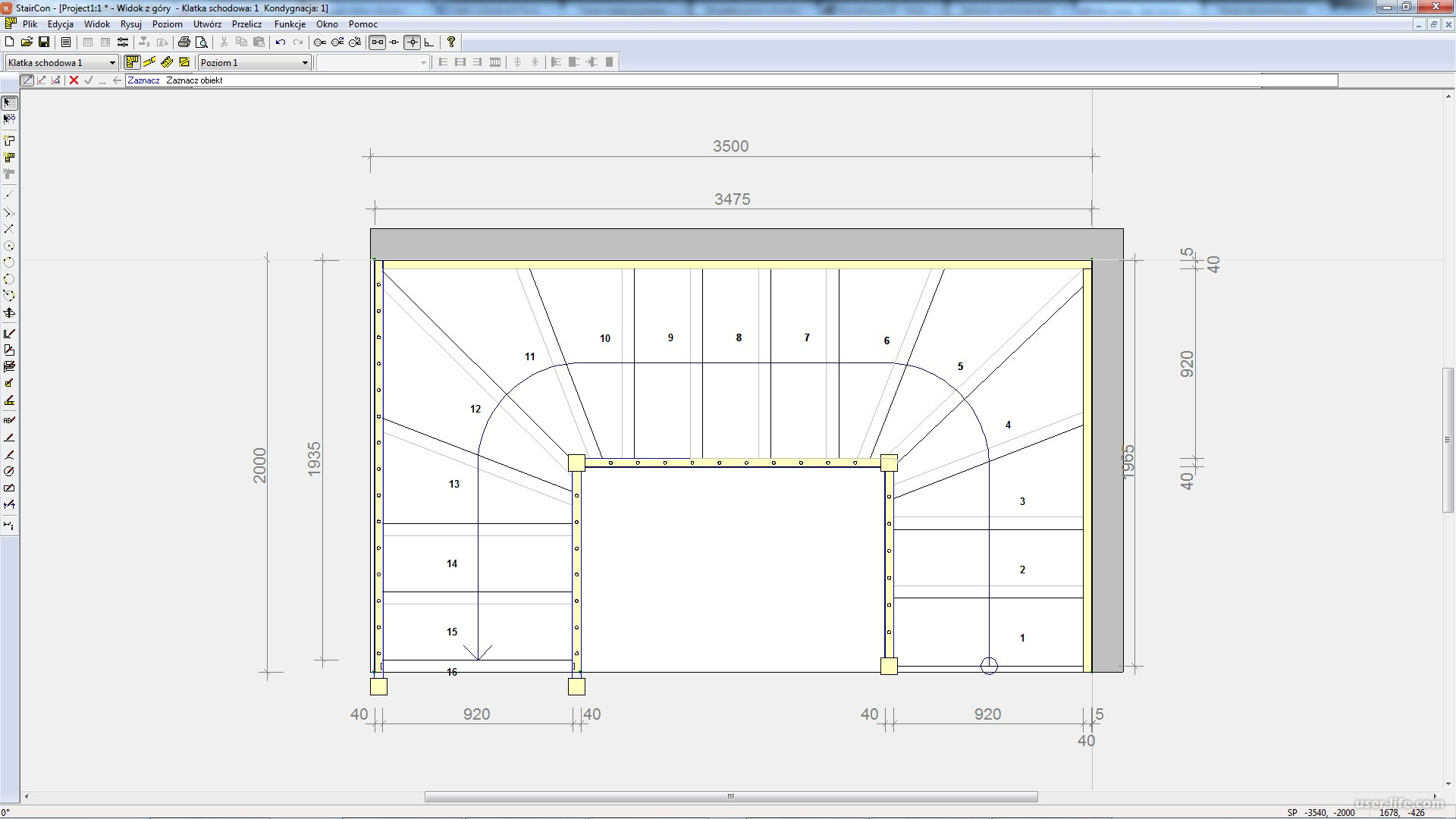Viewport: 1456px width, 819px height.
Task: Click step number 13 in the plan
Action: [x=454, y=484]
